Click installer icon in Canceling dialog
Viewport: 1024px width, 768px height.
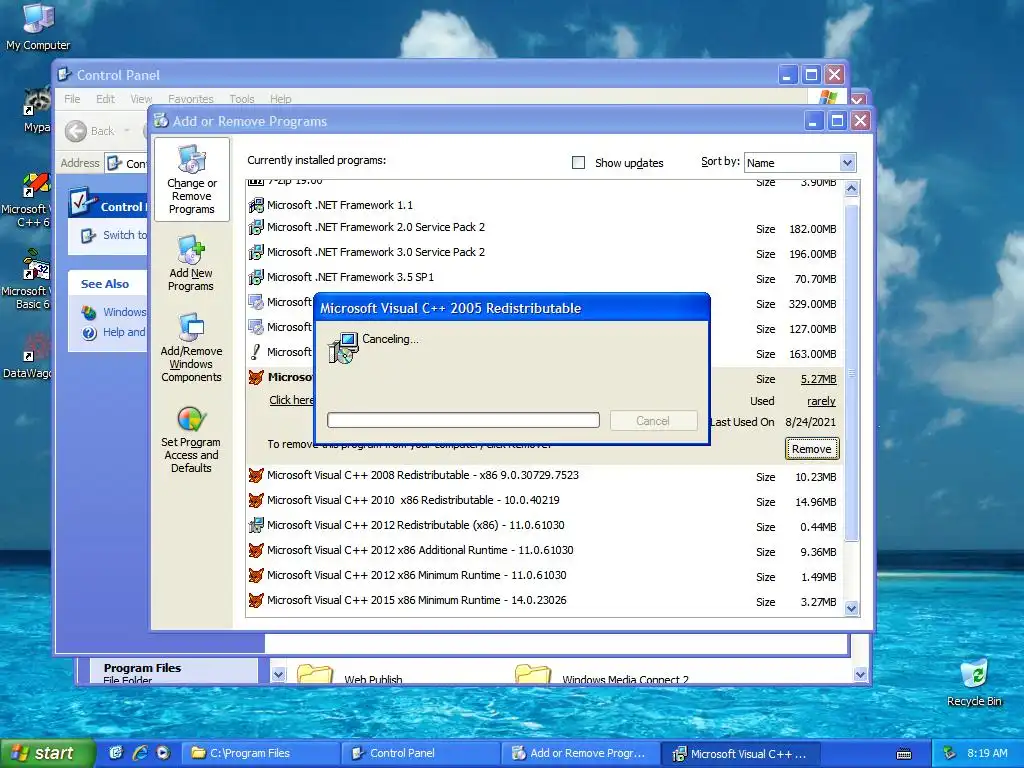[x=344, y=347]
